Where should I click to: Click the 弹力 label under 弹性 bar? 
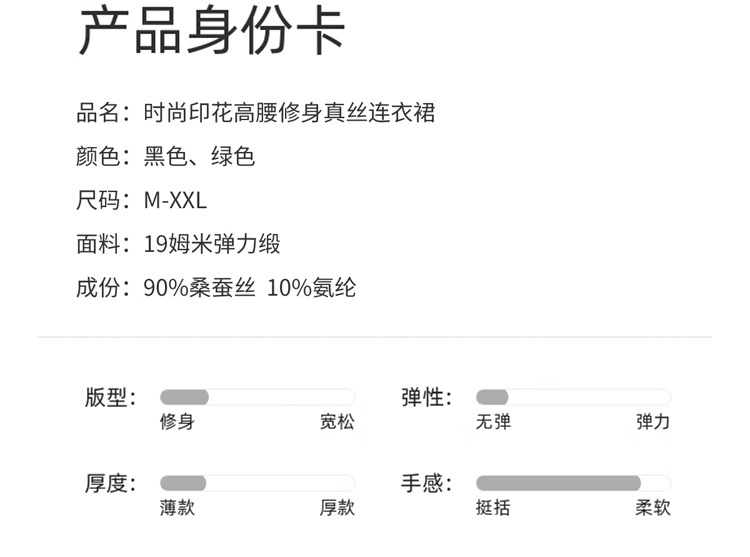[x=653, y=422]
